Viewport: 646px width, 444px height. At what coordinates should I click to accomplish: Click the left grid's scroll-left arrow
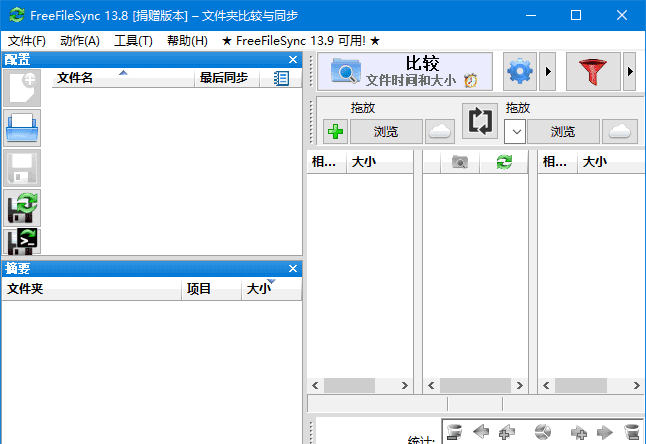315,386
